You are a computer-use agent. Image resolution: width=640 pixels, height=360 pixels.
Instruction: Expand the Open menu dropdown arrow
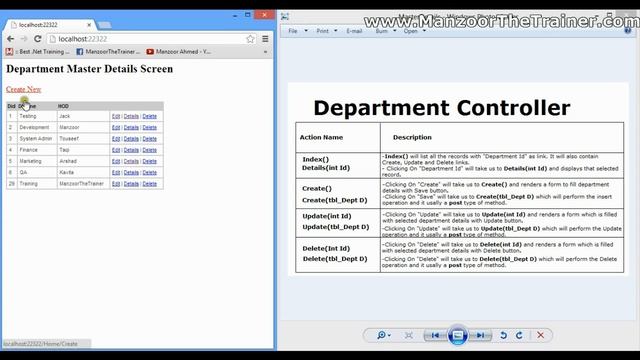pos(424,31)
